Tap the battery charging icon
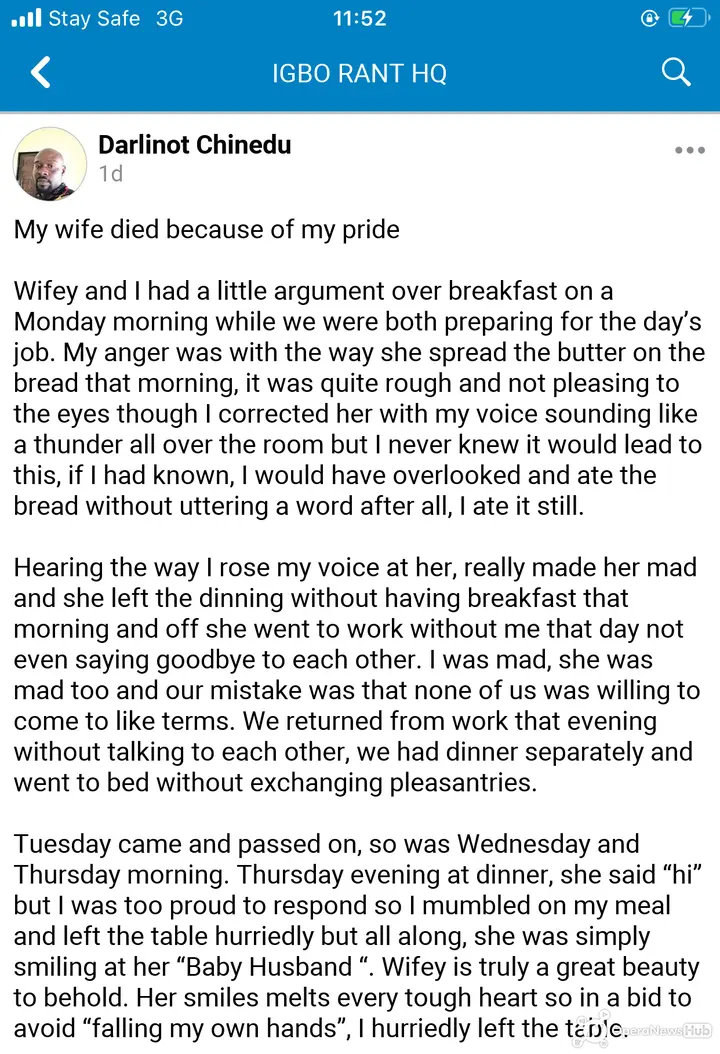Image resolution: width=720 pixels, height=1054 pixels. [x=688, y=18]
